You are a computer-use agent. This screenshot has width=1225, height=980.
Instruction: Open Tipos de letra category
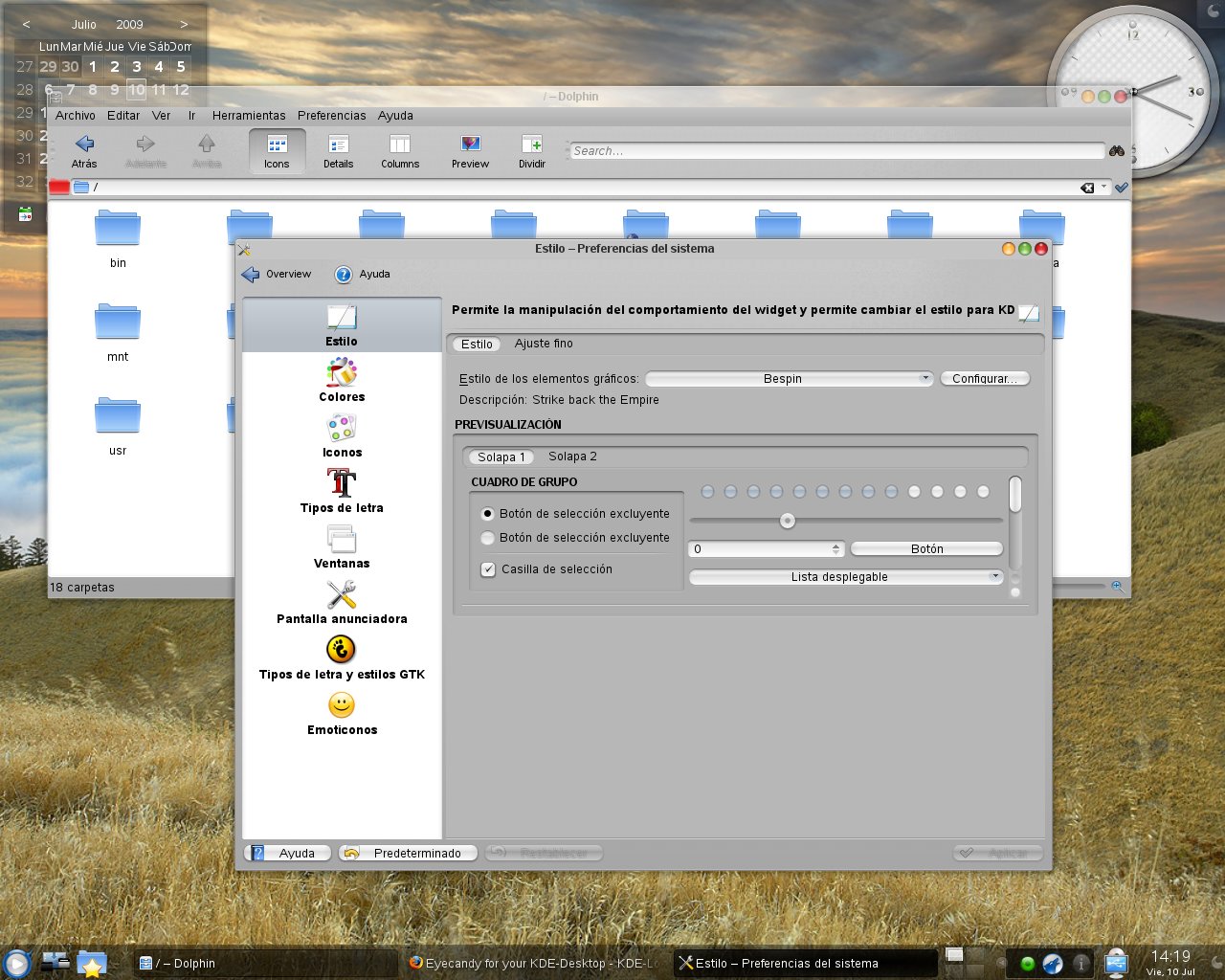tap(342, 491)
